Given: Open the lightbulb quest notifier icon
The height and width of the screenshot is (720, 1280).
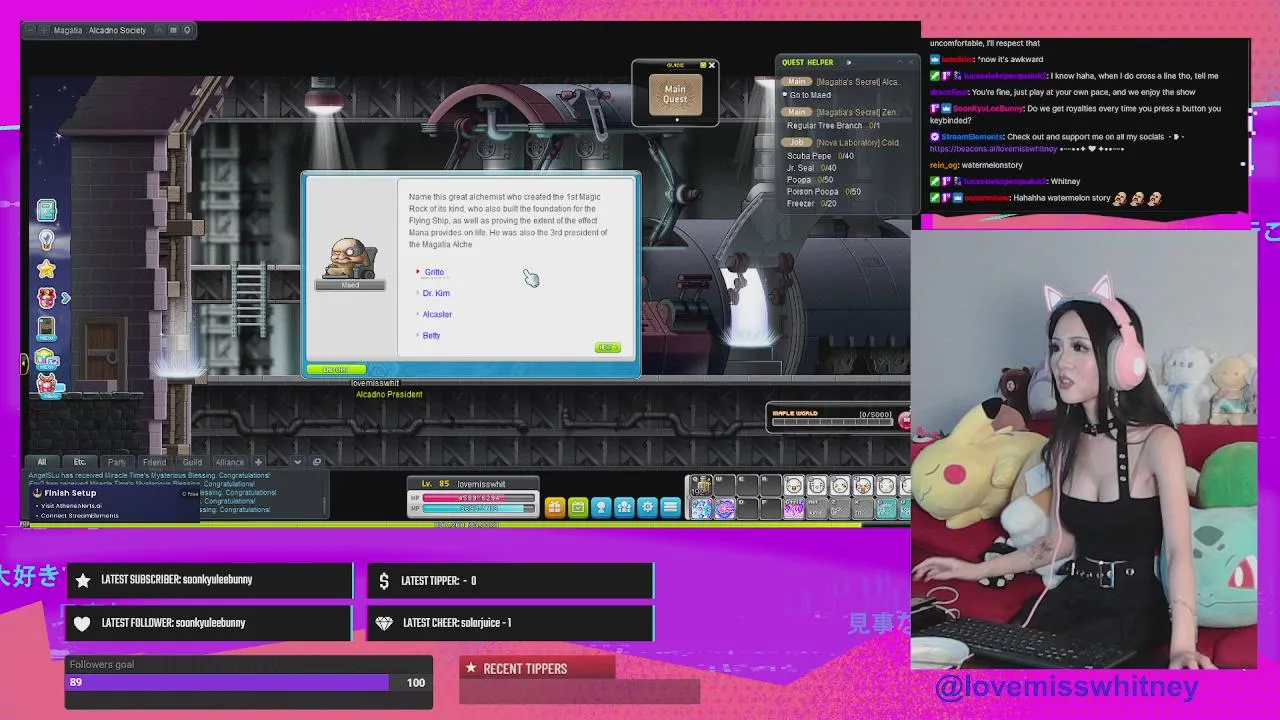Looking at the screenshot, I should [46, 240].
